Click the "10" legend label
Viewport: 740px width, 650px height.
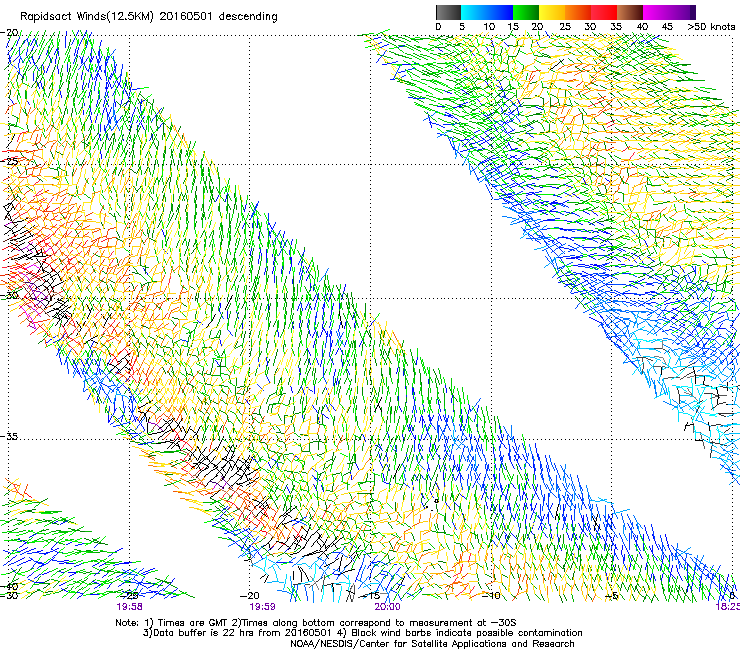click(489, 27)
